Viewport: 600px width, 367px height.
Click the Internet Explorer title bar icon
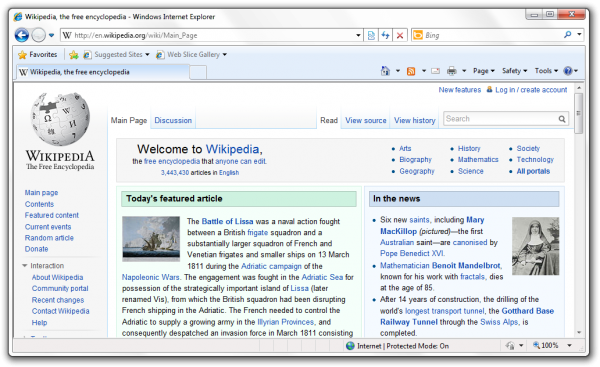coord(18,17)
